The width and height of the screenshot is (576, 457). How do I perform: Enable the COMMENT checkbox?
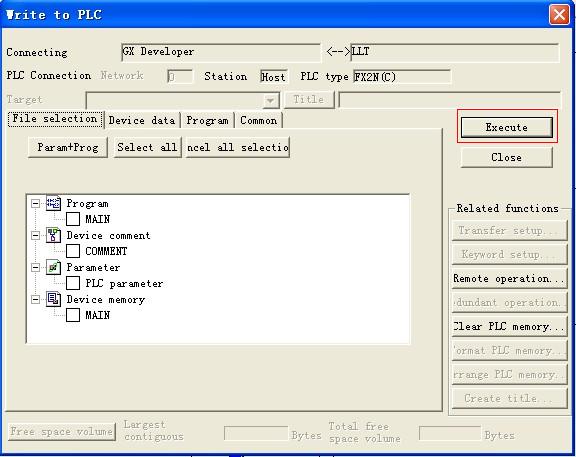tap(73, 251)
